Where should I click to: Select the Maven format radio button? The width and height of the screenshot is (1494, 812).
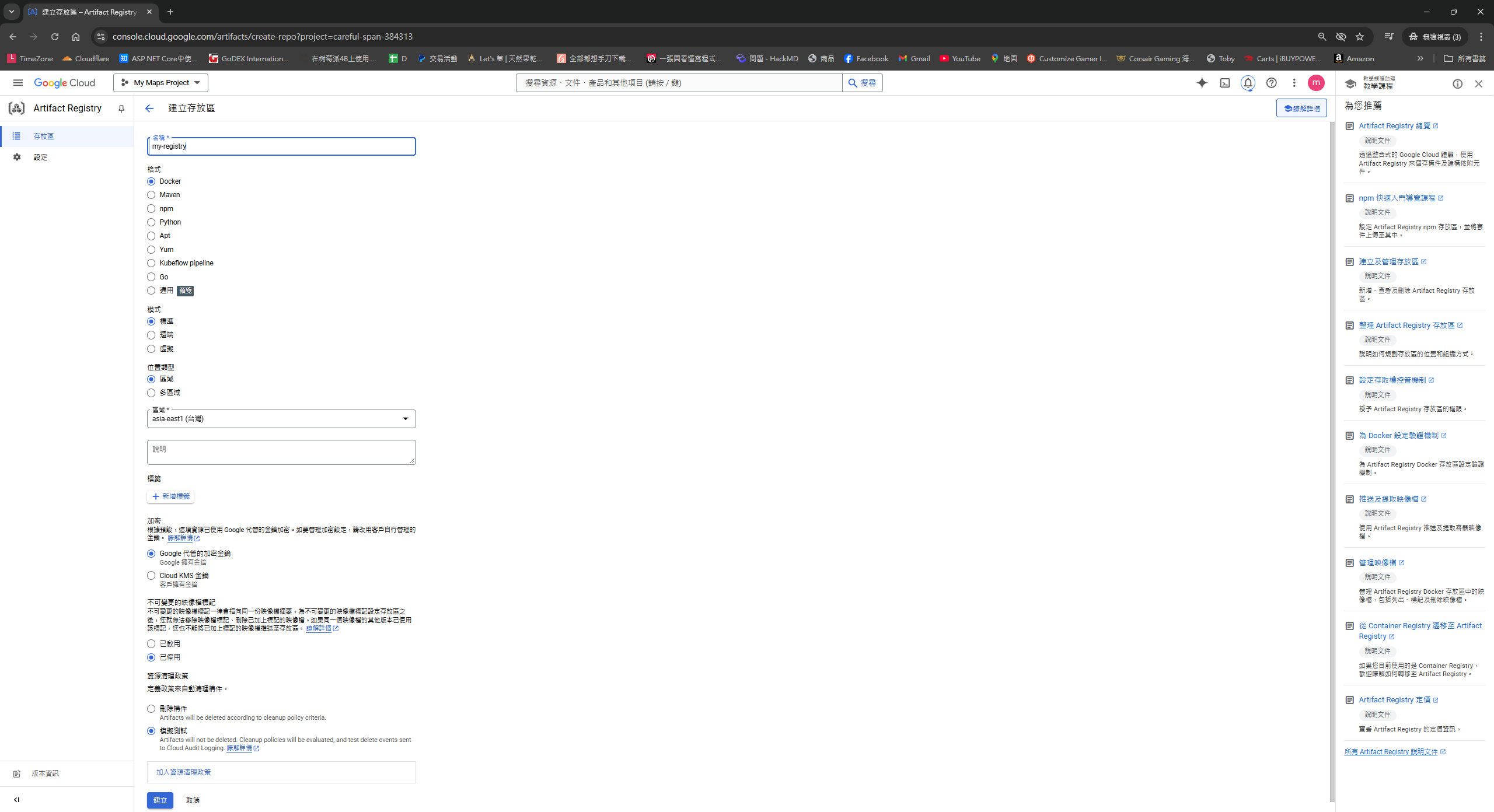point(151,195)
